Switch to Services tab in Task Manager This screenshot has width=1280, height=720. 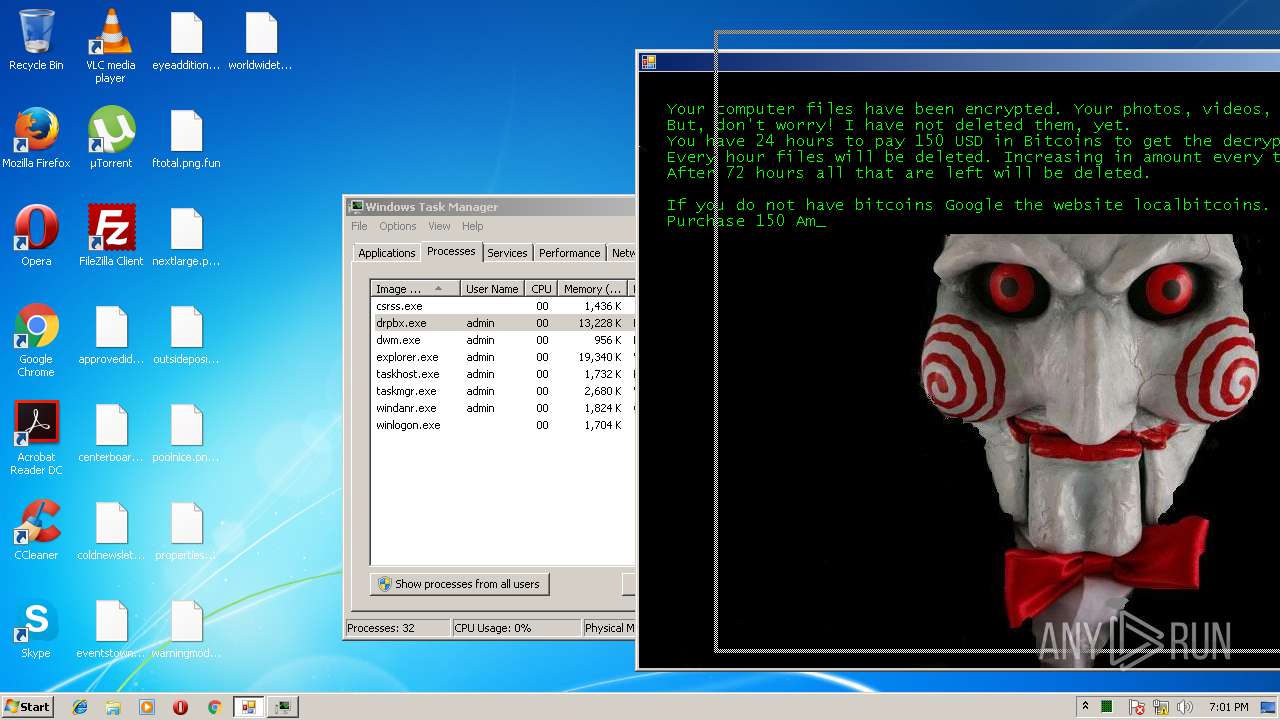point(507,253)
